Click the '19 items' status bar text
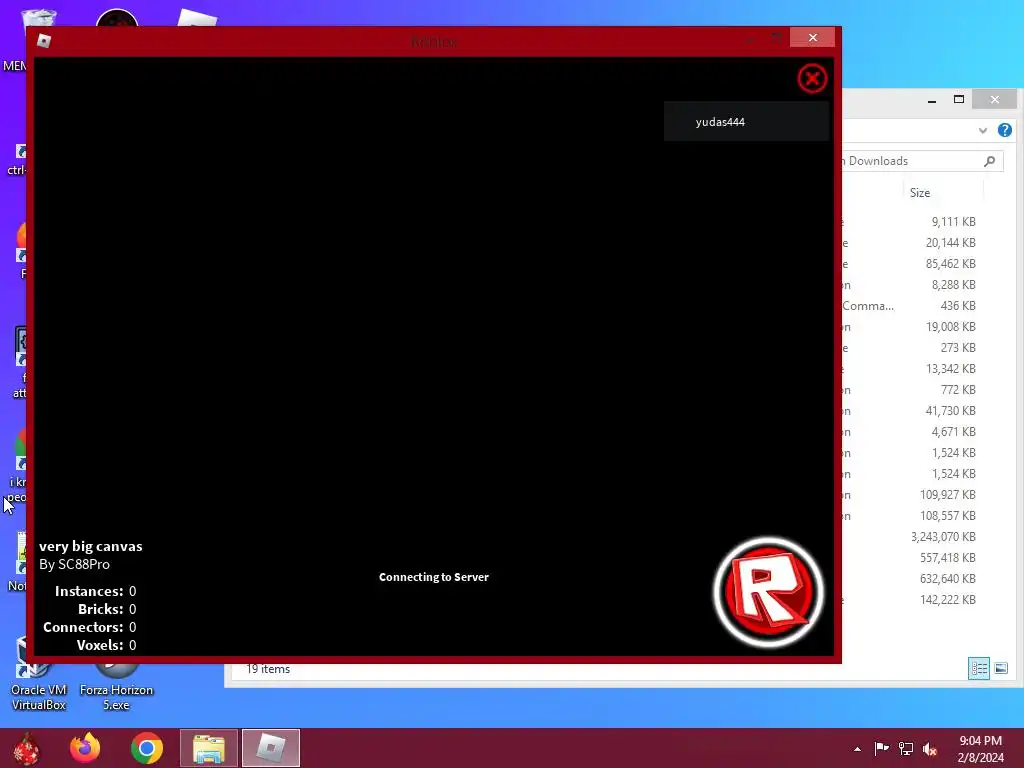The image size is (1024, 768). point(268,669)
